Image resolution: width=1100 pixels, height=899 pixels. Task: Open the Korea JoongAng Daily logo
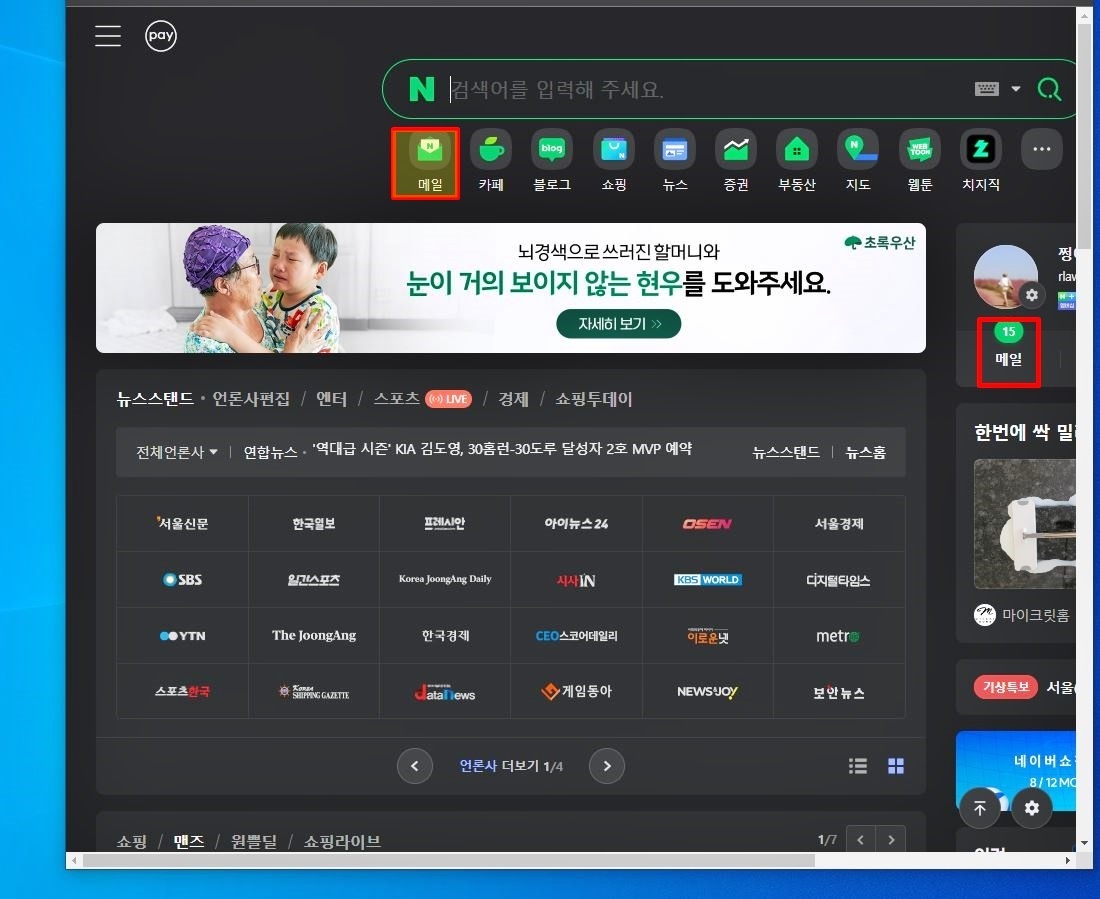pos(445,580)
